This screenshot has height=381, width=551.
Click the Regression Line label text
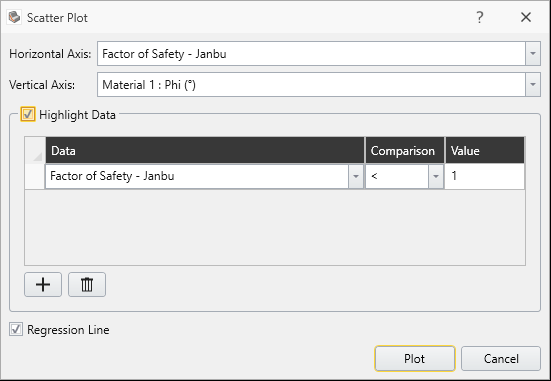point(68,330)
